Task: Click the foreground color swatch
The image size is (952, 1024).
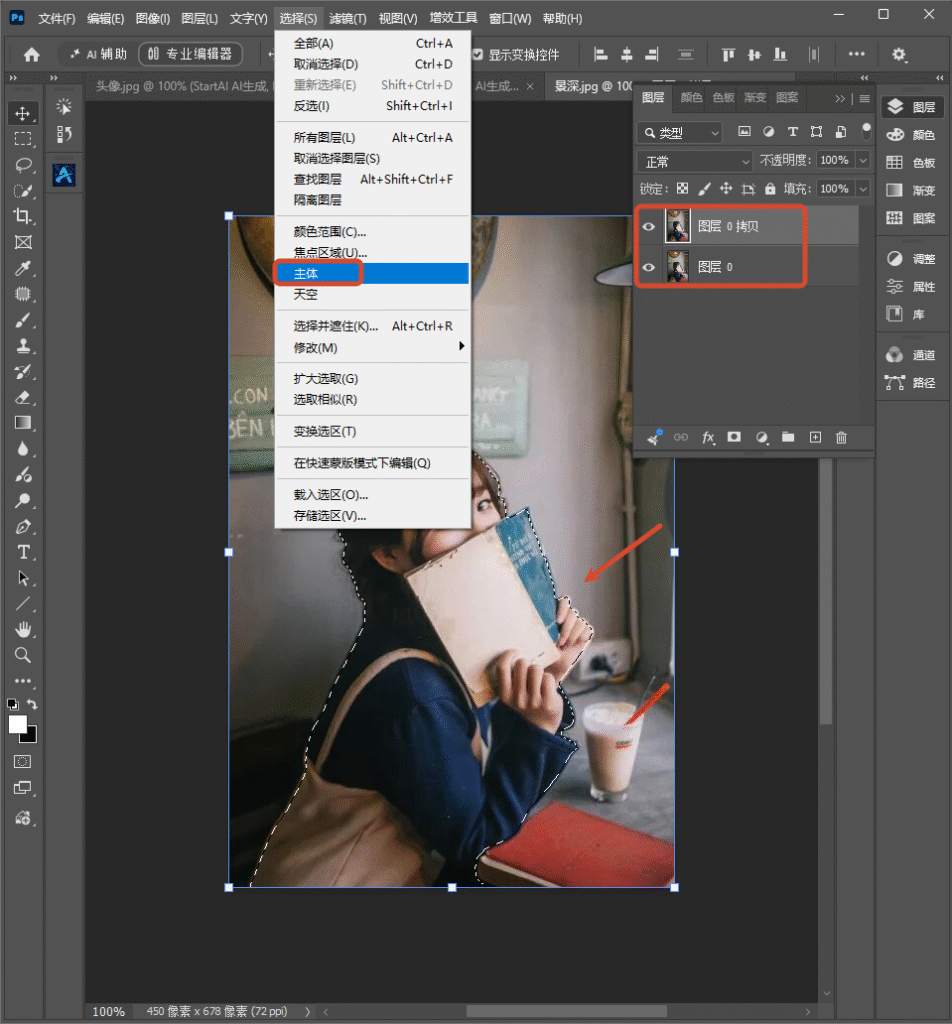Action: [18, 724]
